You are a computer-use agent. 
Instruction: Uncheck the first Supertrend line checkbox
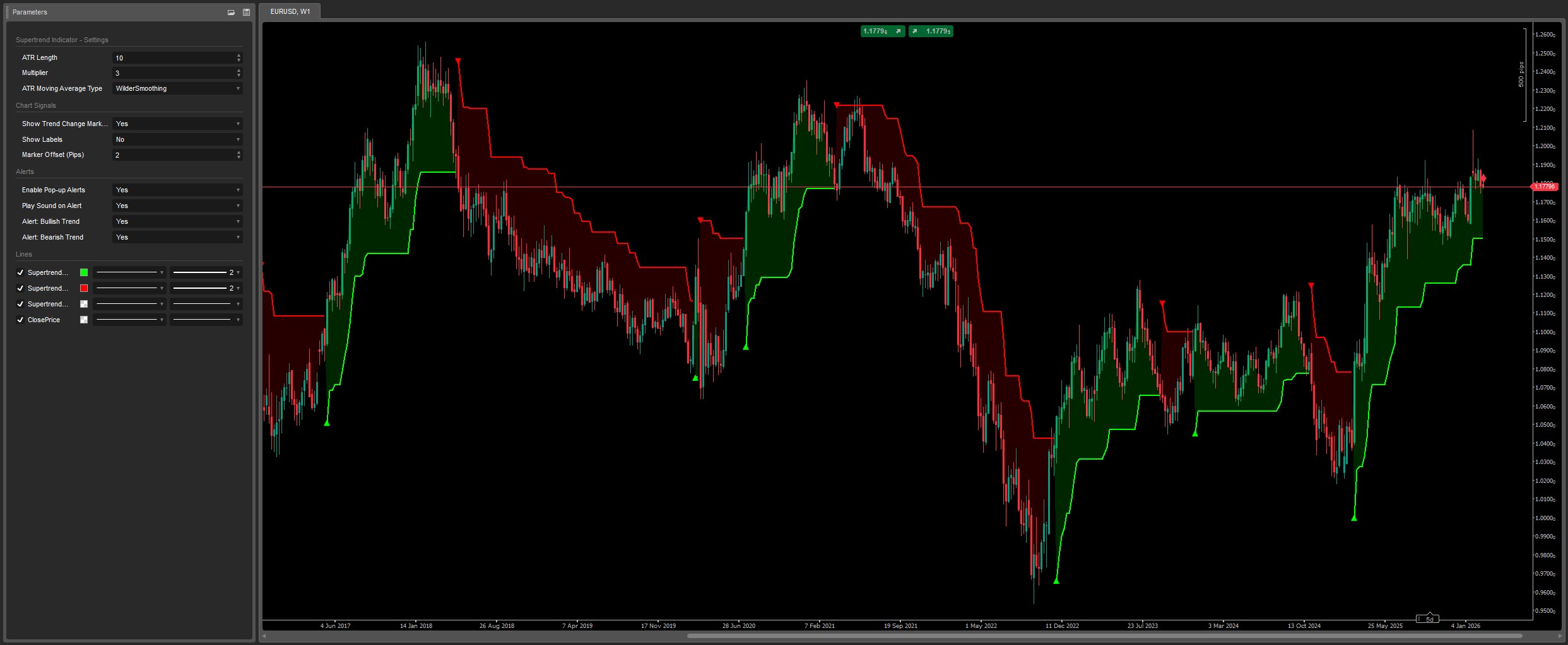click(20, 272)
